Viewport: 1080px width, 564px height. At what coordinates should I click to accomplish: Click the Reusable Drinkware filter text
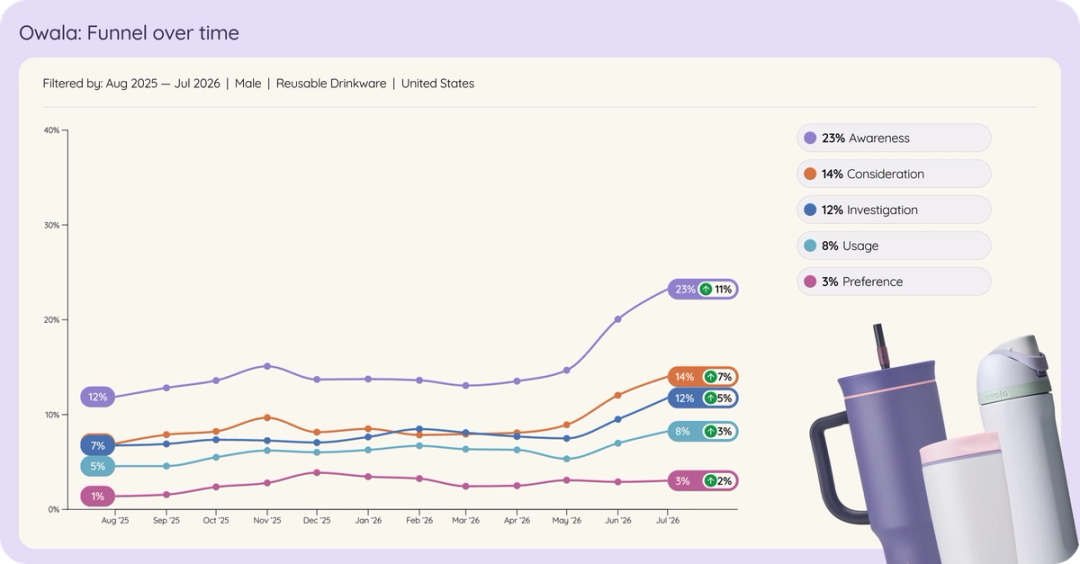coord(331,83)
